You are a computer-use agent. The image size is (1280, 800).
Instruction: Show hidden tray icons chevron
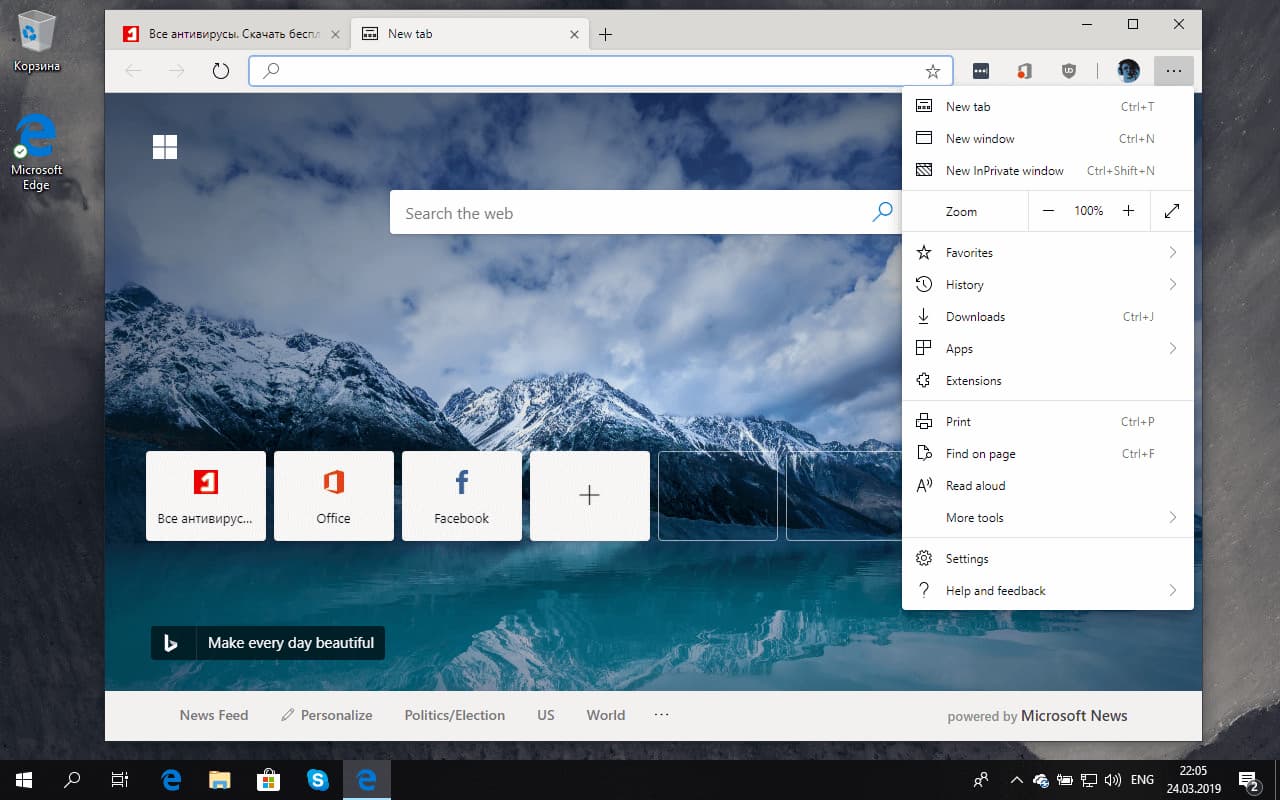tap(1017, 780)
